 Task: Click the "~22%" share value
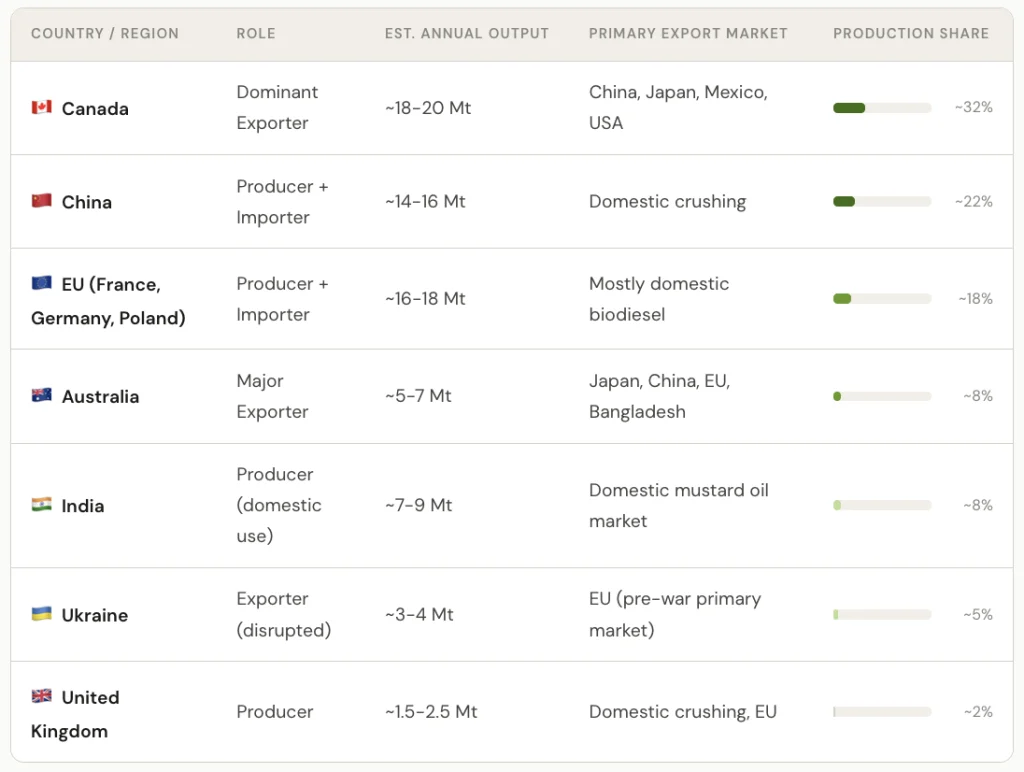[973, 201]
